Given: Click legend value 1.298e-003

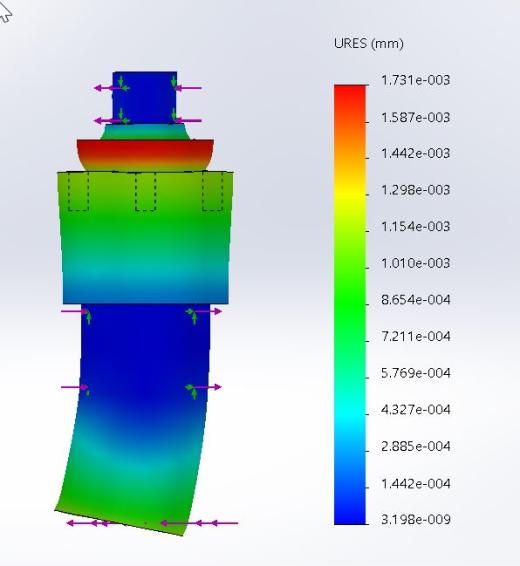Looking at the screenshot, I should pos(416,190).
